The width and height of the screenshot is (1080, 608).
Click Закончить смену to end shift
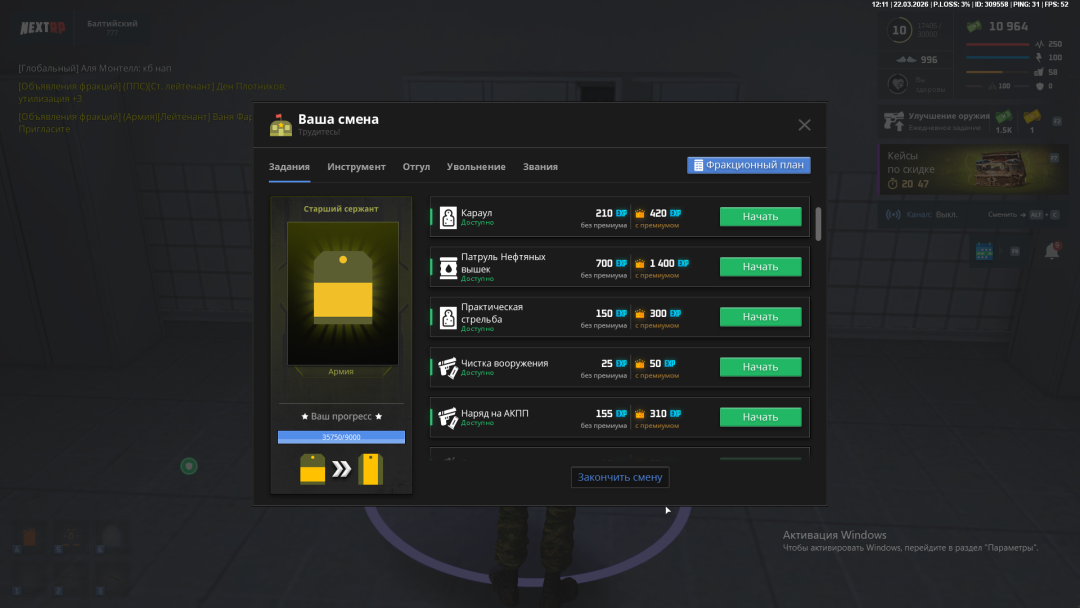coord(620,477)
